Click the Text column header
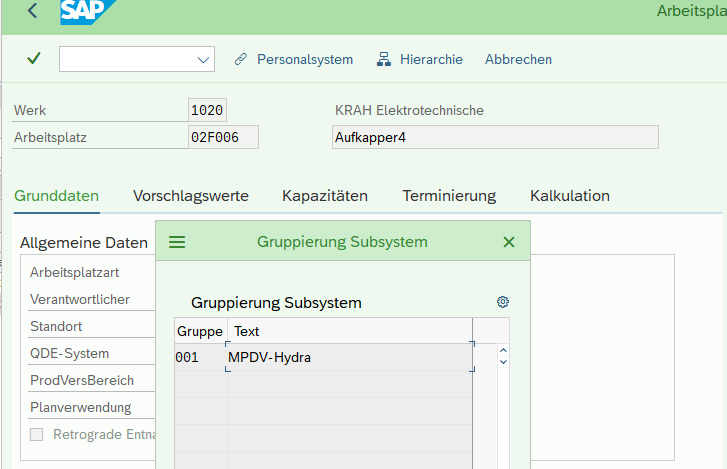Screen dimensions: 727x469 coord(350,331)
